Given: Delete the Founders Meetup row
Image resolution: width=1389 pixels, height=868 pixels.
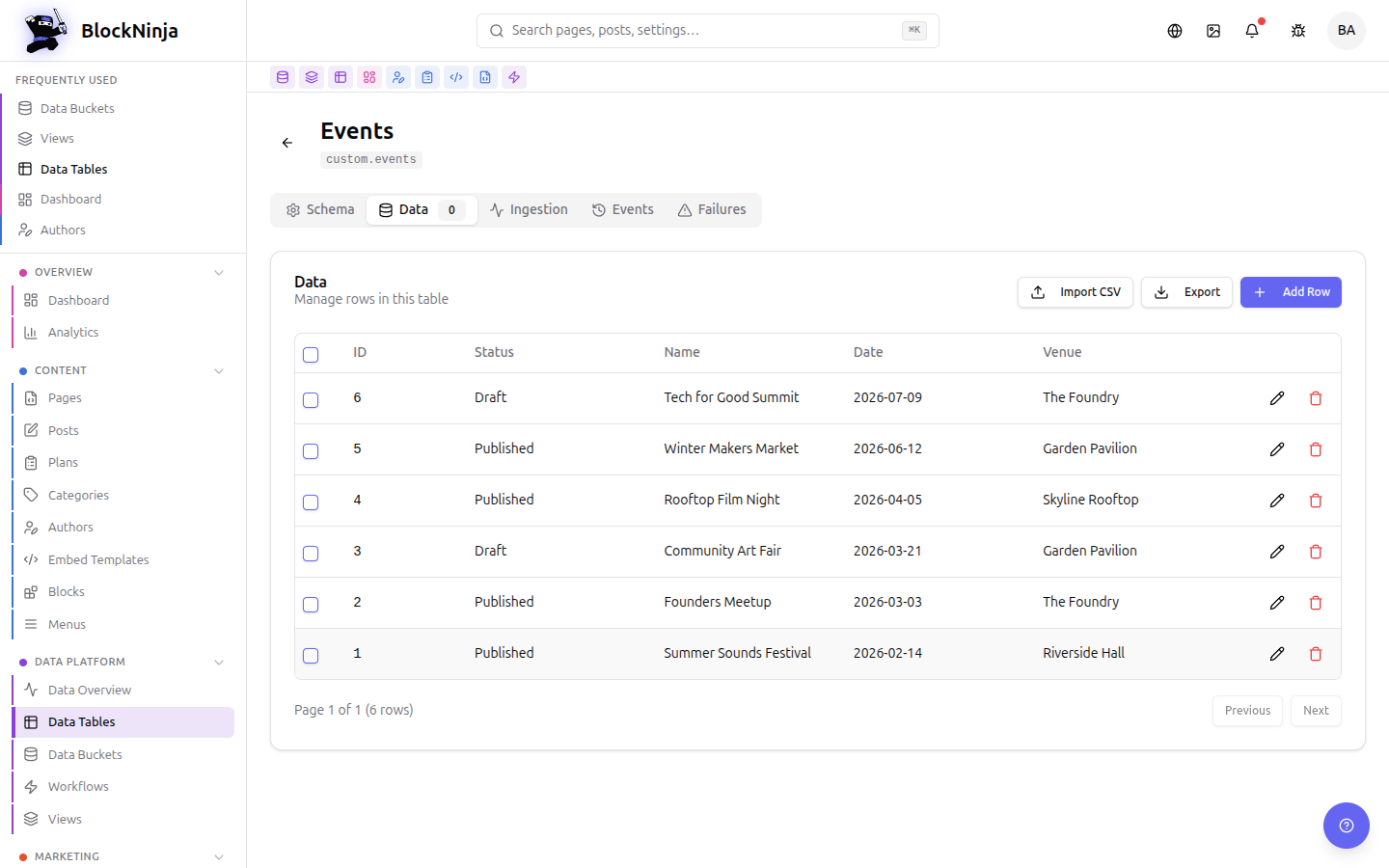Looking at the screenshot, I should (1316, 603).
